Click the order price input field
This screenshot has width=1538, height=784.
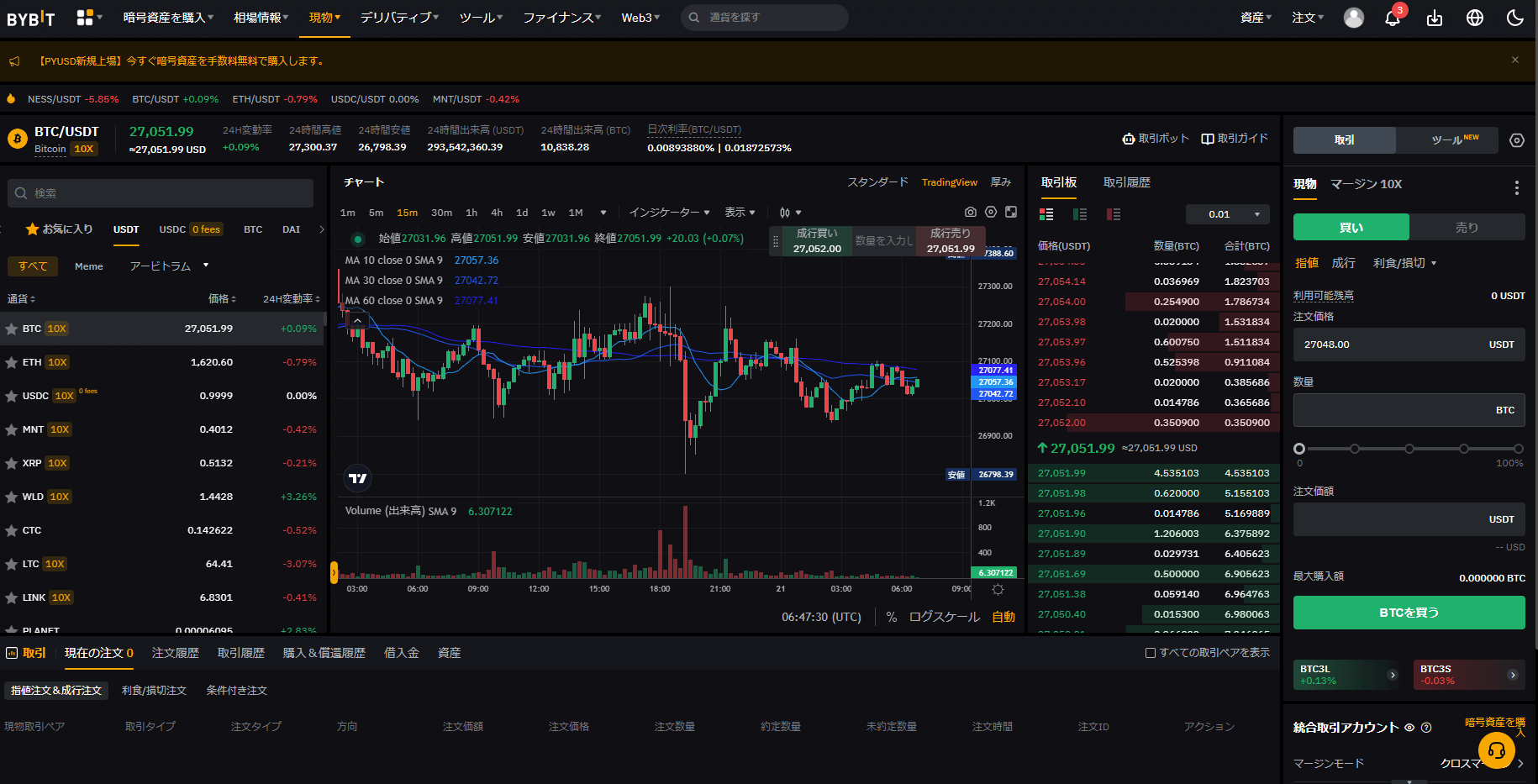point(1409,345)
